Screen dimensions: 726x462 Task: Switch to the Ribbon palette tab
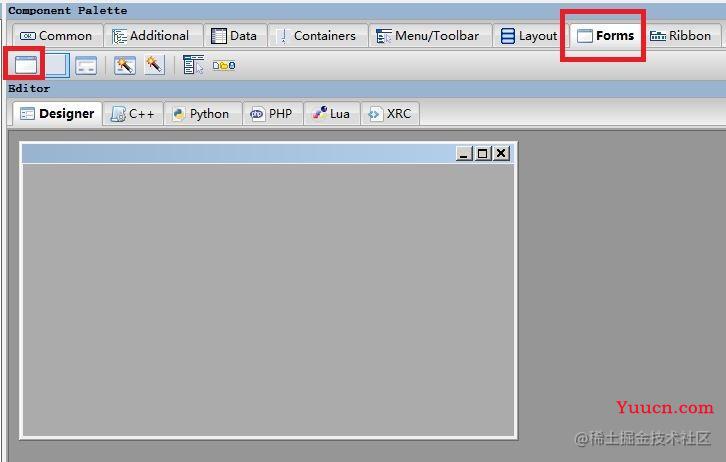point(681,36)
